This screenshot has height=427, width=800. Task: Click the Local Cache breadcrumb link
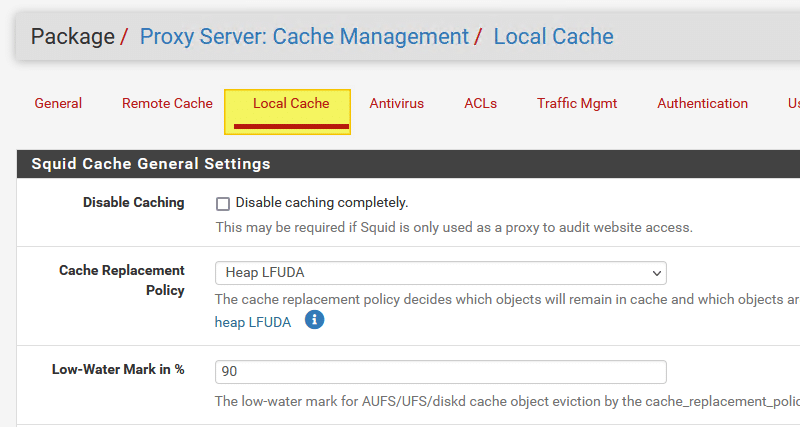coord(553,37)
